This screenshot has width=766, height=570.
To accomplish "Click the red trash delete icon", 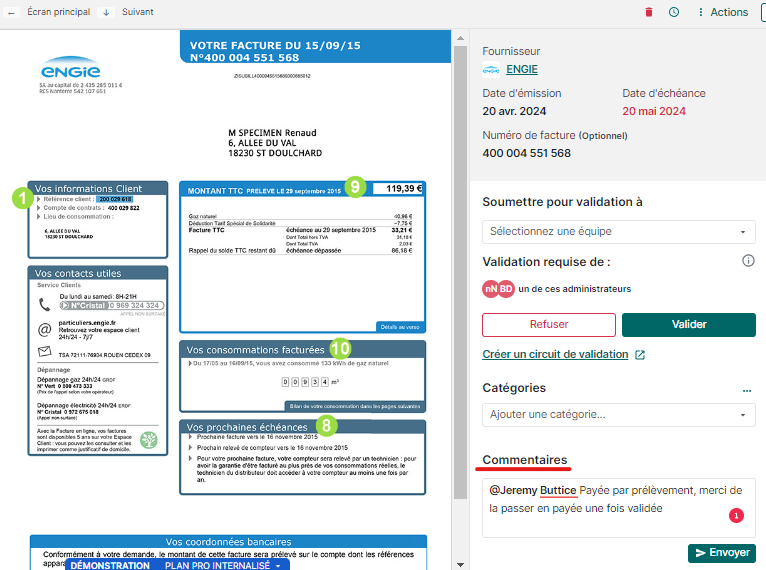I will click(x=648, y=12).
